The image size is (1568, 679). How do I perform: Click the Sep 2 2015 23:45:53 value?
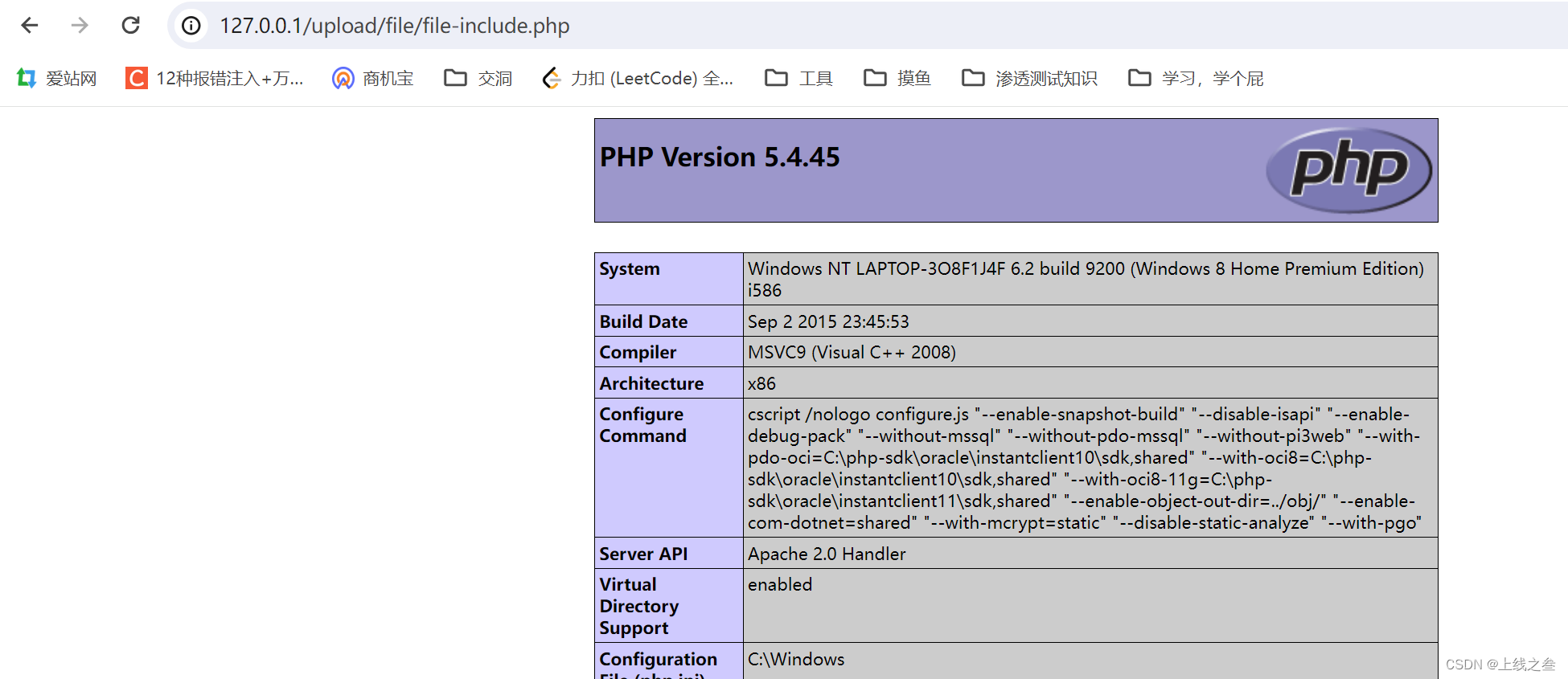click(x=828, y=321)
